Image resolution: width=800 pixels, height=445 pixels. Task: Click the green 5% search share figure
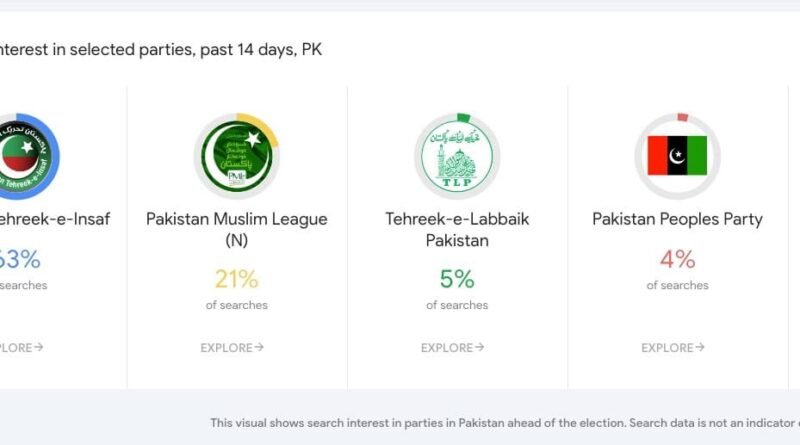click(x=457, y=279)
